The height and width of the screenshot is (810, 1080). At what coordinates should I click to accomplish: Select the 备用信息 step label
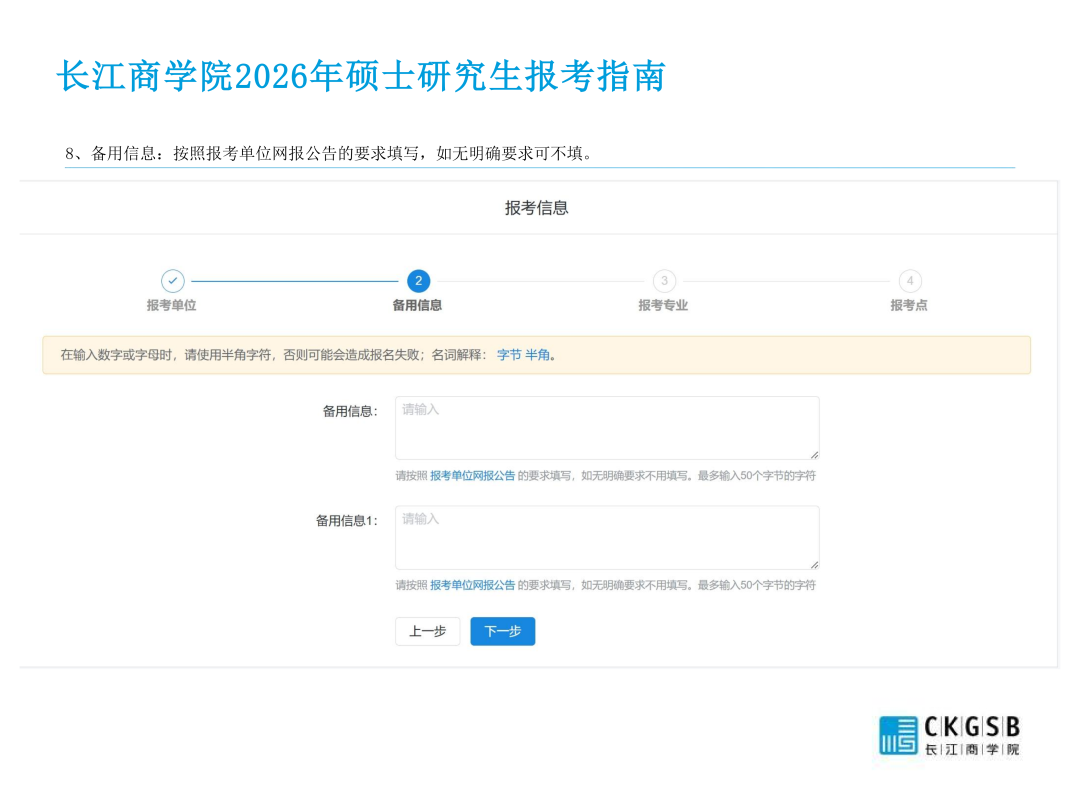[418, 305]
